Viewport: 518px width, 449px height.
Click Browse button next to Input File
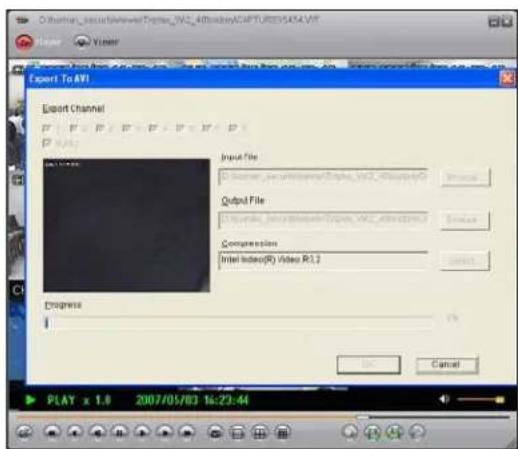coord(466,177)
